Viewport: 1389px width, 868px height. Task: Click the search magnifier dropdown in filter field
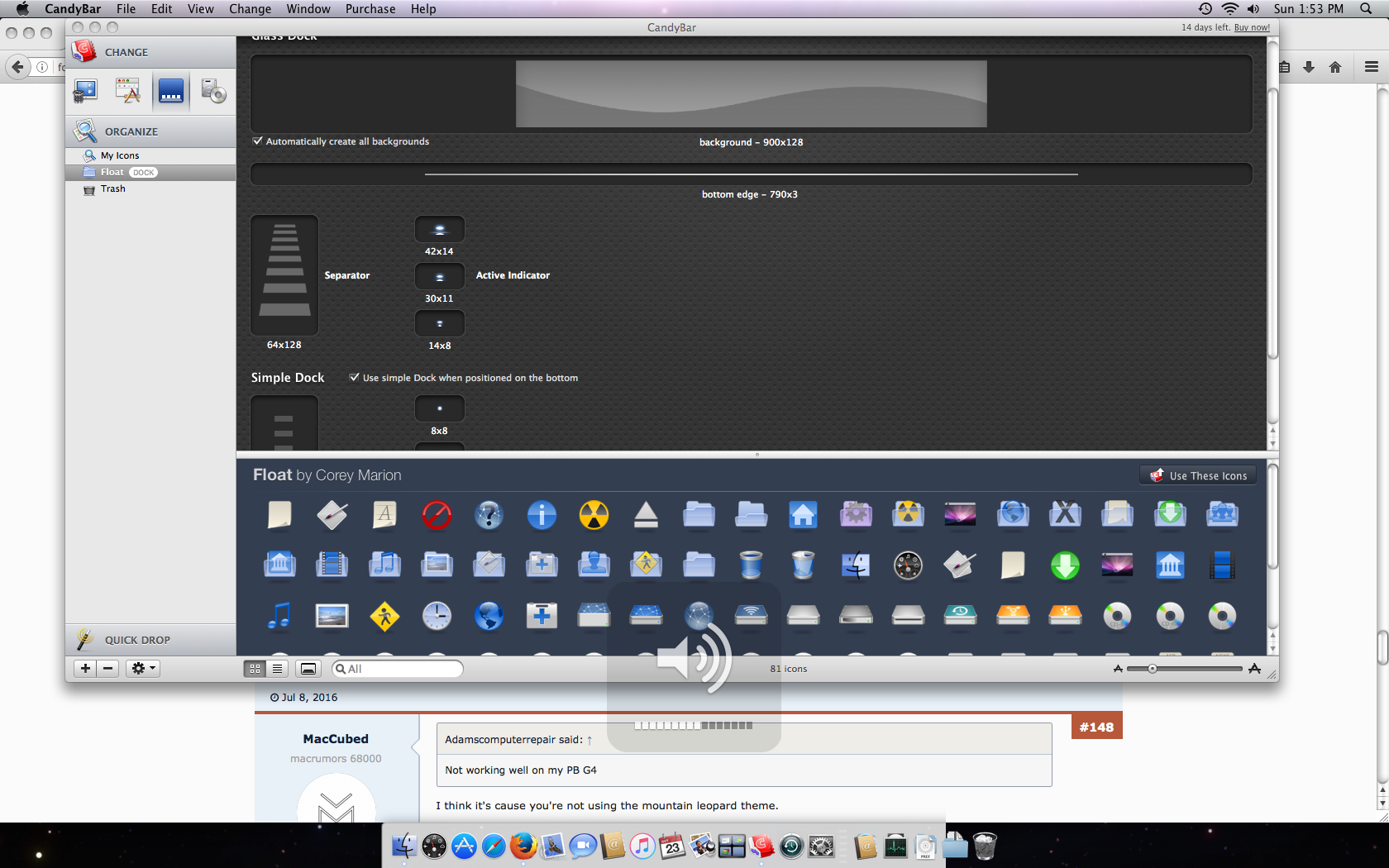(x=341, y=669)
